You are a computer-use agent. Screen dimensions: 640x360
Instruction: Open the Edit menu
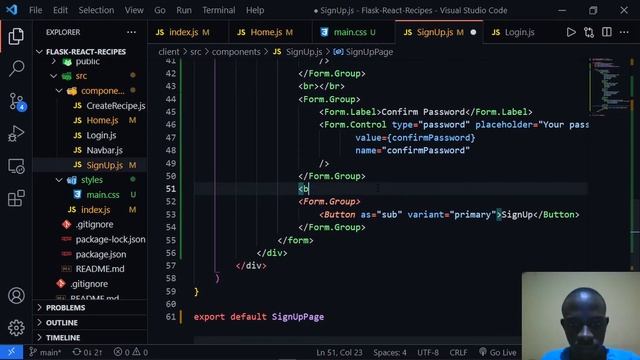coord(60,10)
